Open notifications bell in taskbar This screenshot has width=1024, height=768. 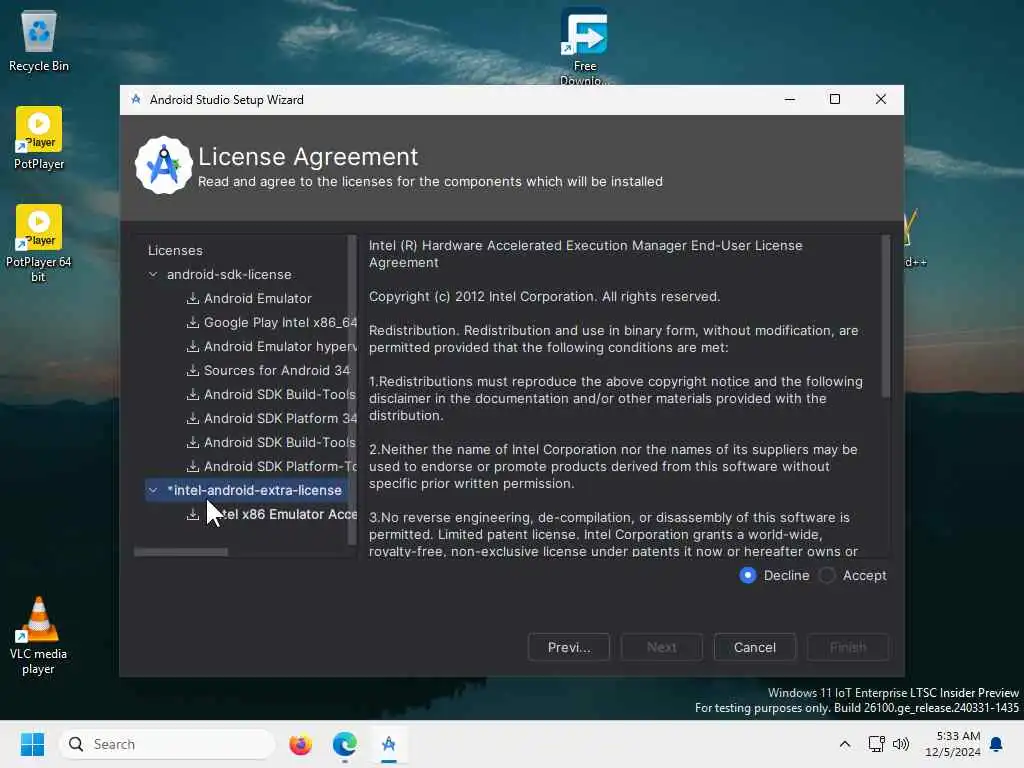(996, 744)
